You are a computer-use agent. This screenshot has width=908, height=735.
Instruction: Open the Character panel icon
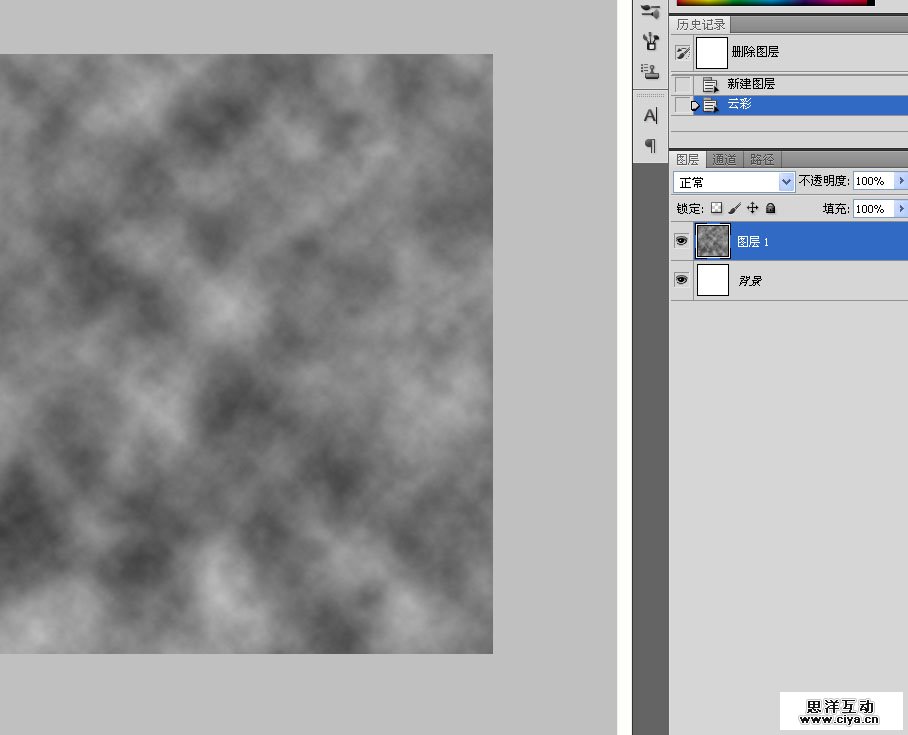(x=650, y=115)
